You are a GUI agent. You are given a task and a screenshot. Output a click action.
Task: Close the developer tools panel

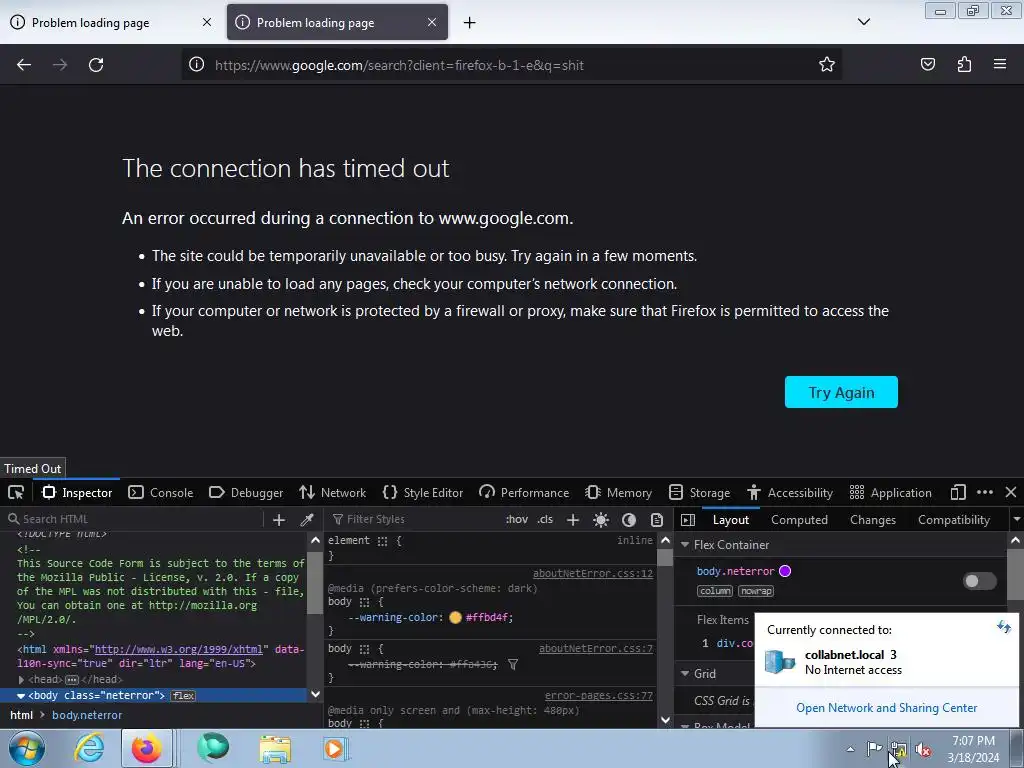pos(1011,492)
